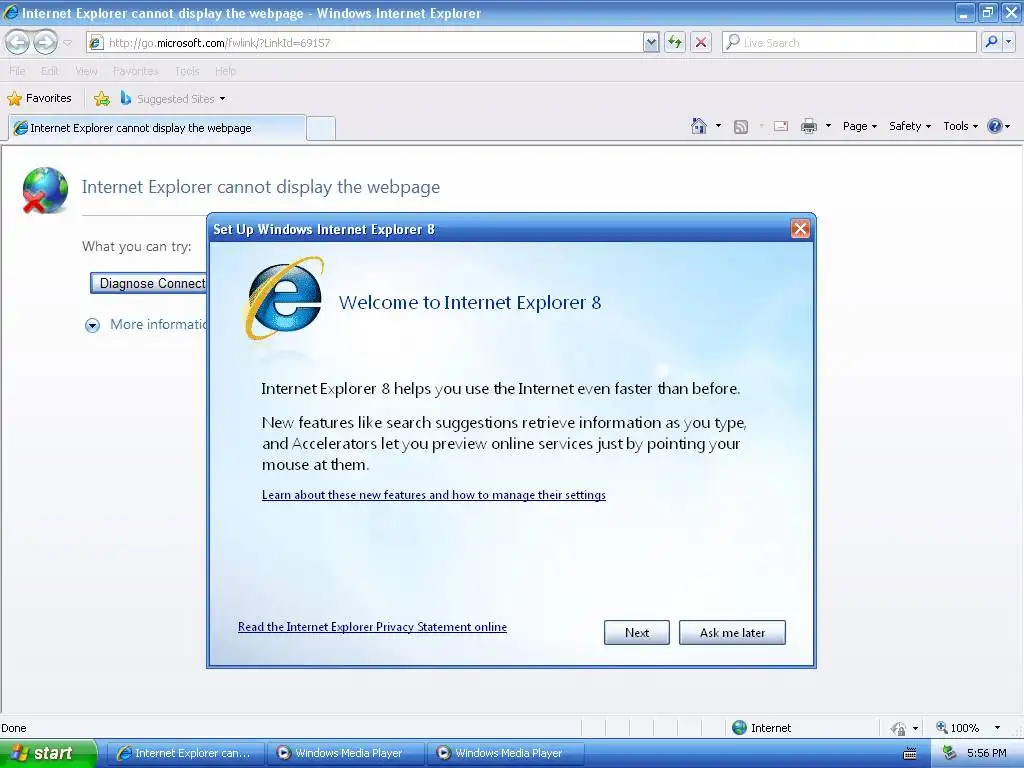Viewport: 1024px width, 768px height.
Task: Expand the Home button dropdown arrow
Action: [718, 126]
